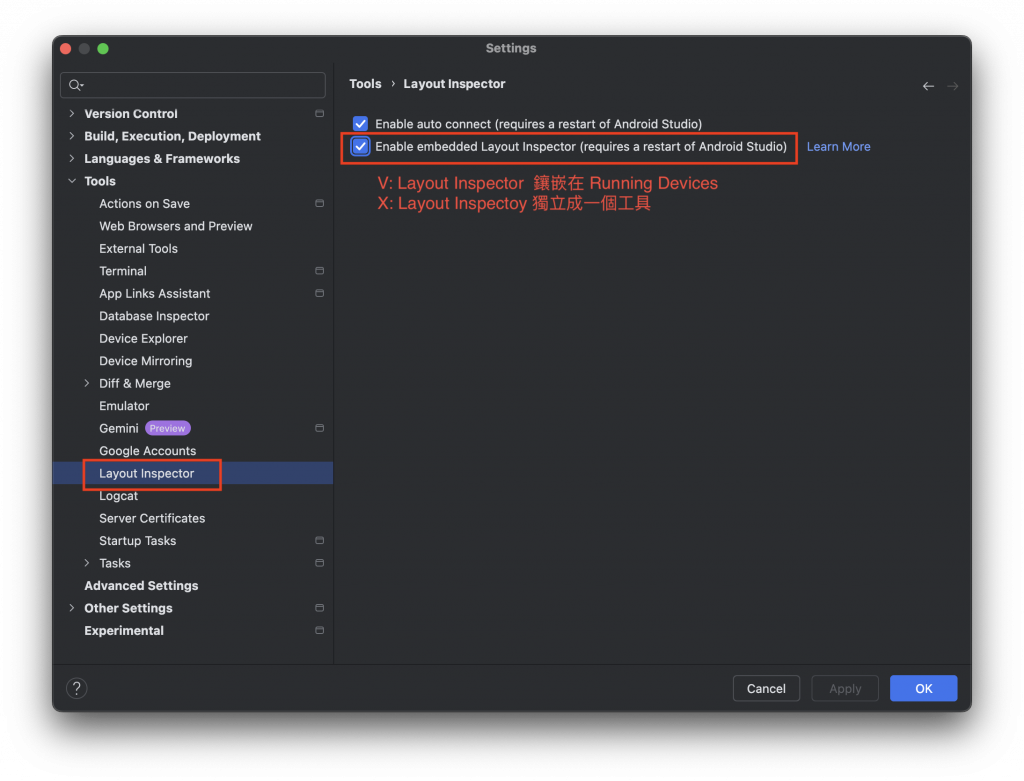Click the help question mark button
Viewport: 1024px width, 781px height.
76,688
